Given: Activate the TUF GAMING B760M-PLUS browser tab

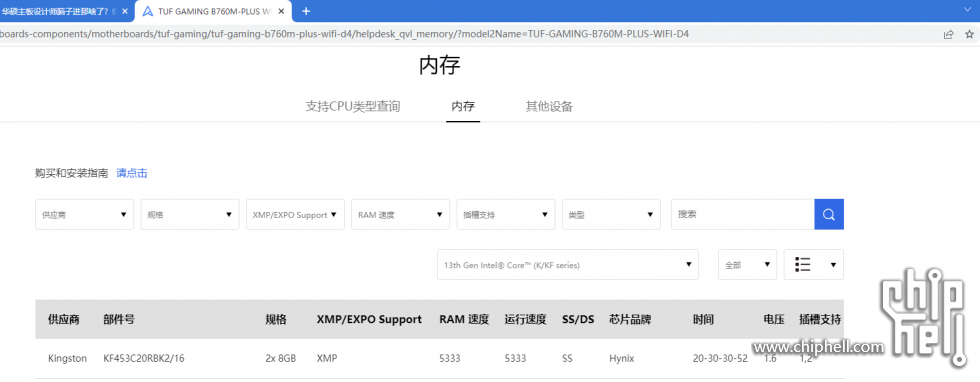Looking at the screenshot, I should pyautogui.click(x=214, y=11).
